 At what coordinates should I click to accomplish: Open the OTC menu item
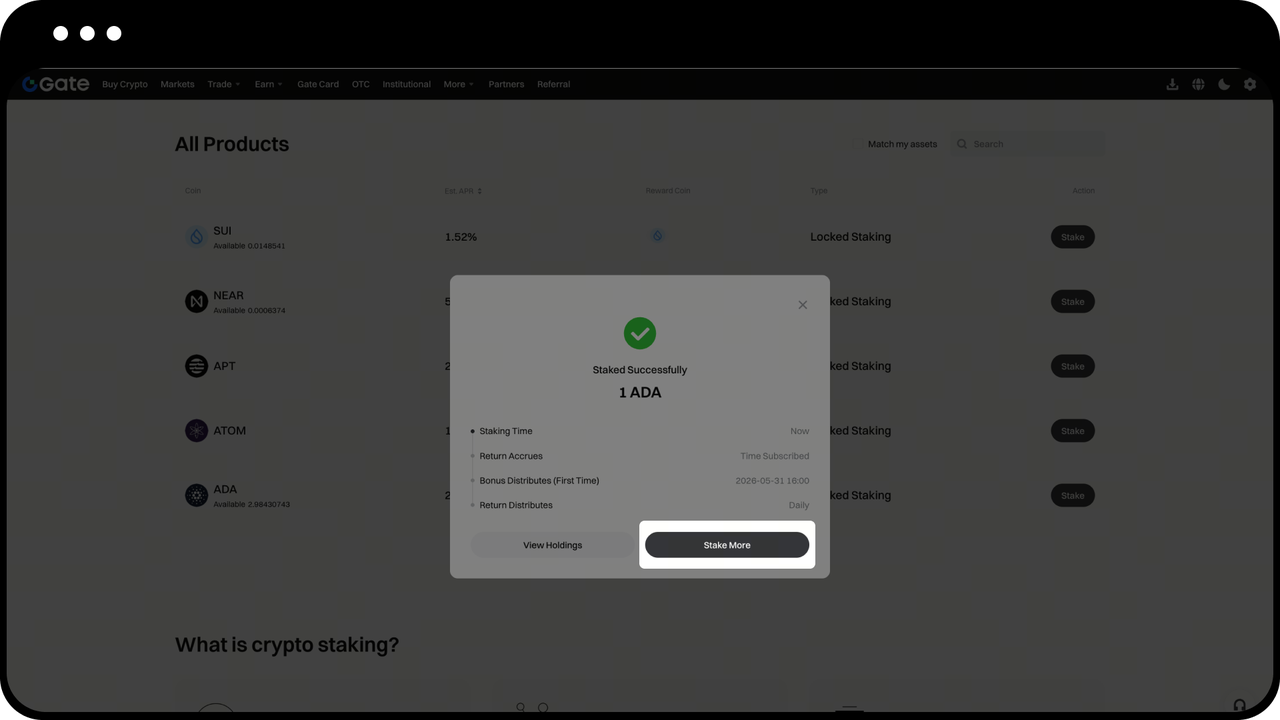point(361,84)
